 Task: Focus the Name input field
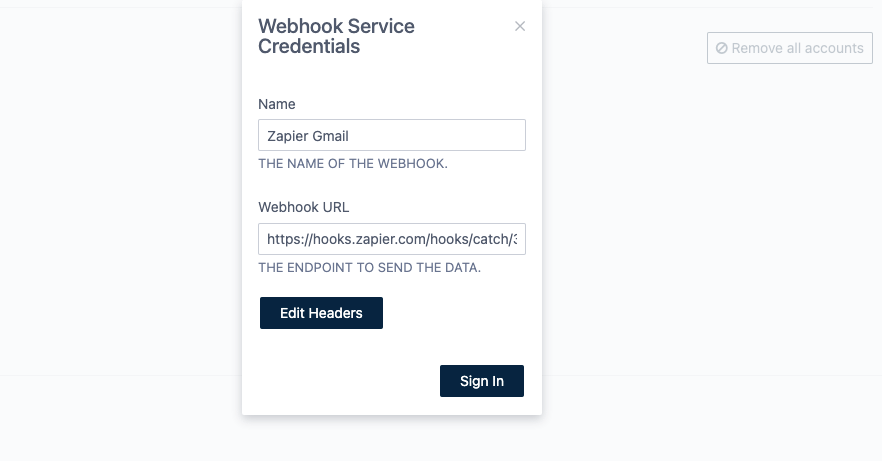(x=391, y=136)
